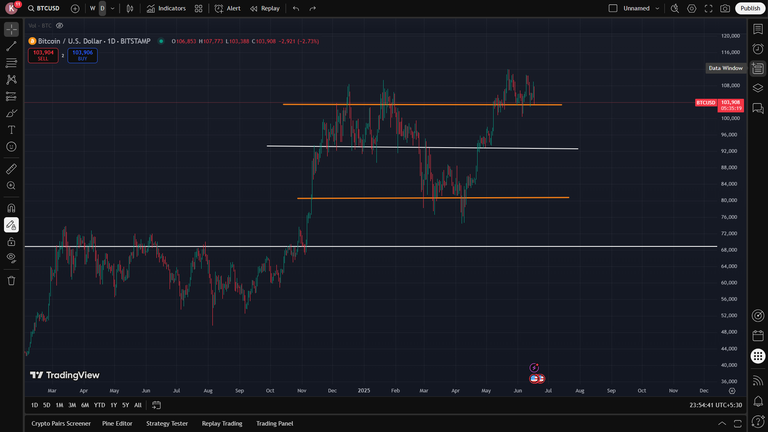Take a chart snapshot with camera icon
This screenshot has height=432, width=768.
click(x=725, y=8)
